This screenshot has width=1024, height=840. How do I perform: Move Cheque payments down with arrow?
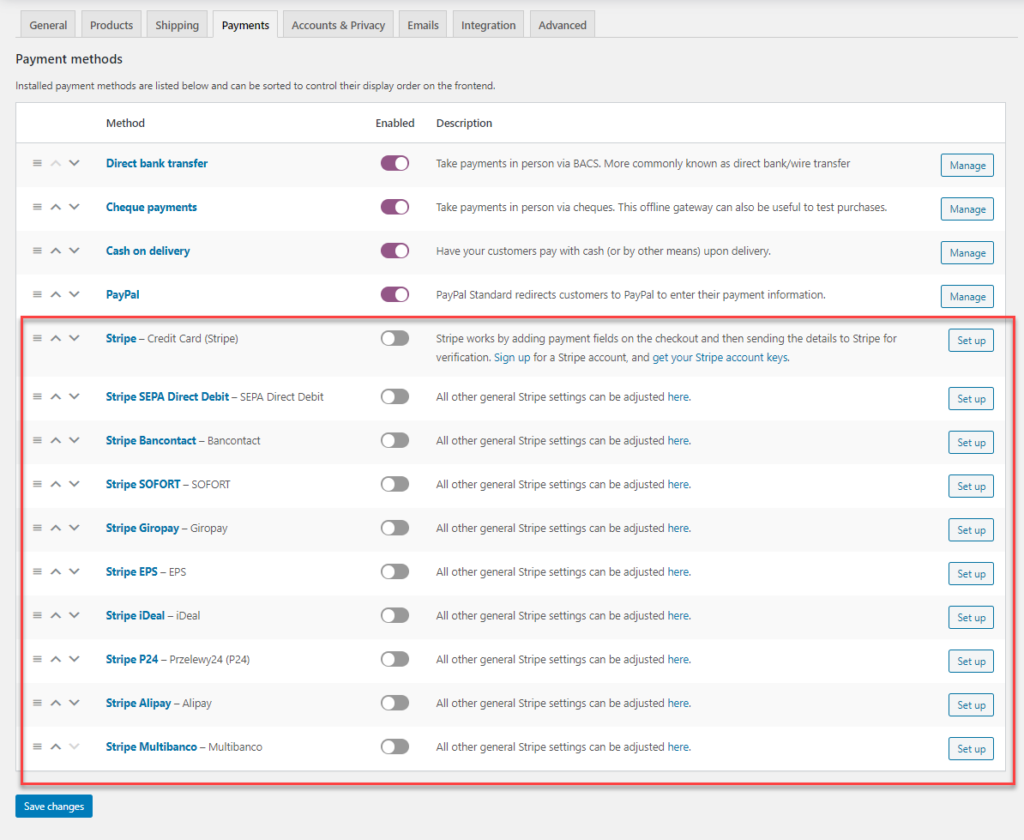tap(74, 207)
